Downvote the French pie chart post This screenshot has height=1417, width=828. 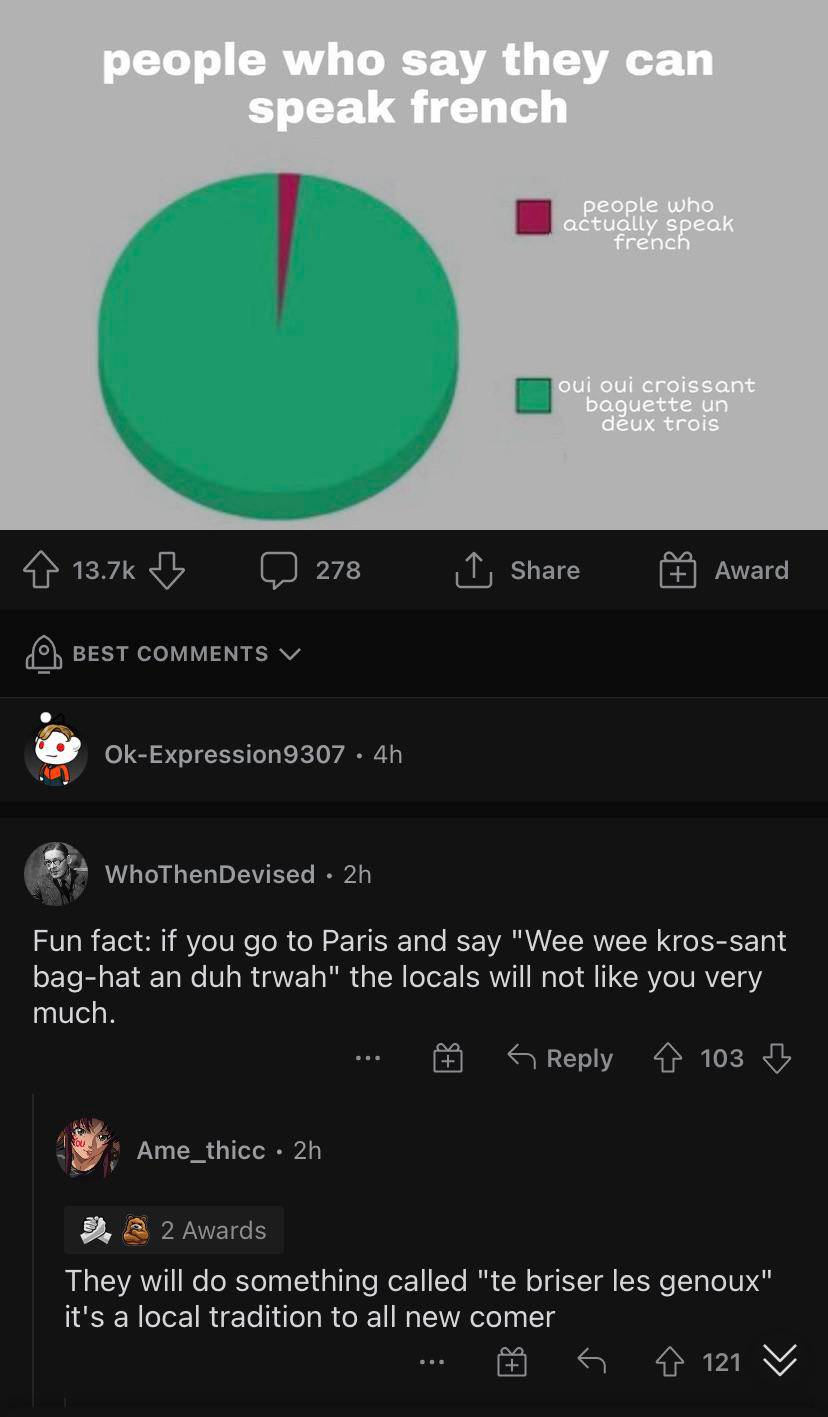point(167,570)
